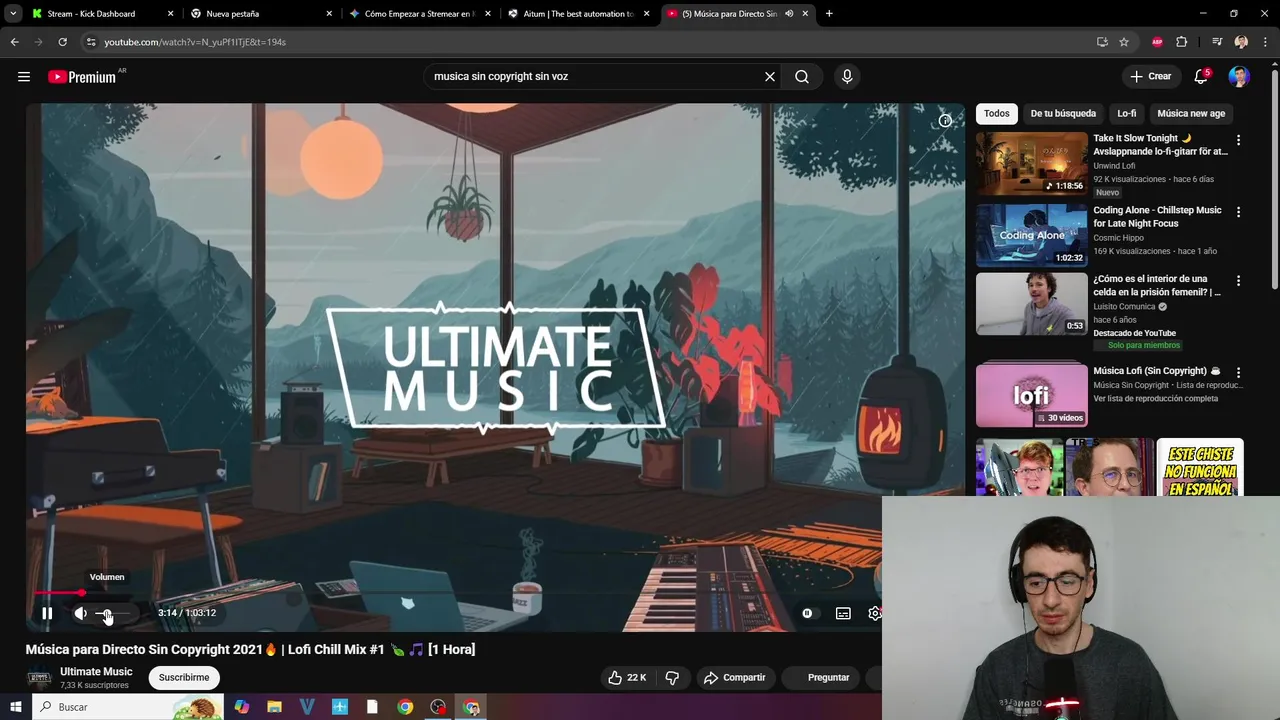Screen dimensions: 1280x720
Task: Dislike the video
Action: tap(672, 677)
